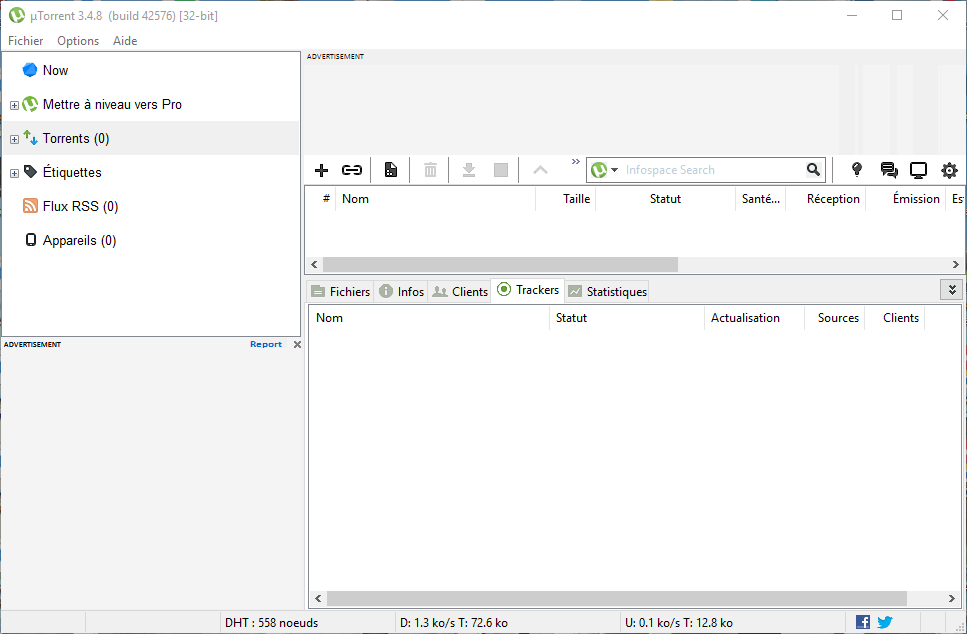Sort torrent list by Nom column
Image resolution: width=967 pixels, height=634 pixels.
coord(435,199)
